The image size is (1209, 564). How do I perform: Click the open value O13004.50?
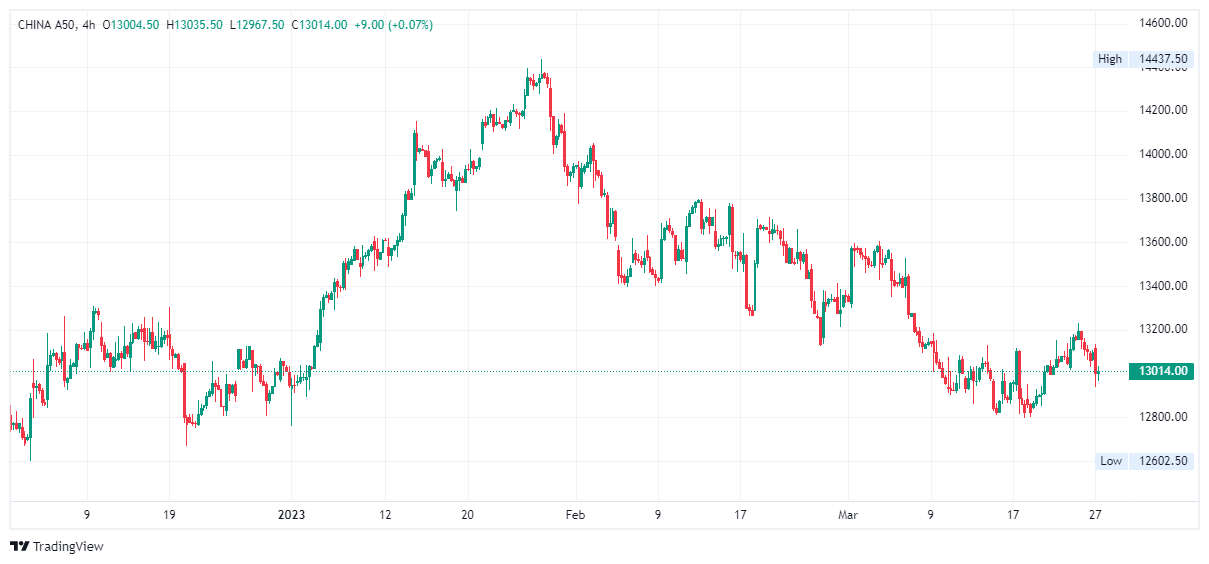click(x=134, y=24)
